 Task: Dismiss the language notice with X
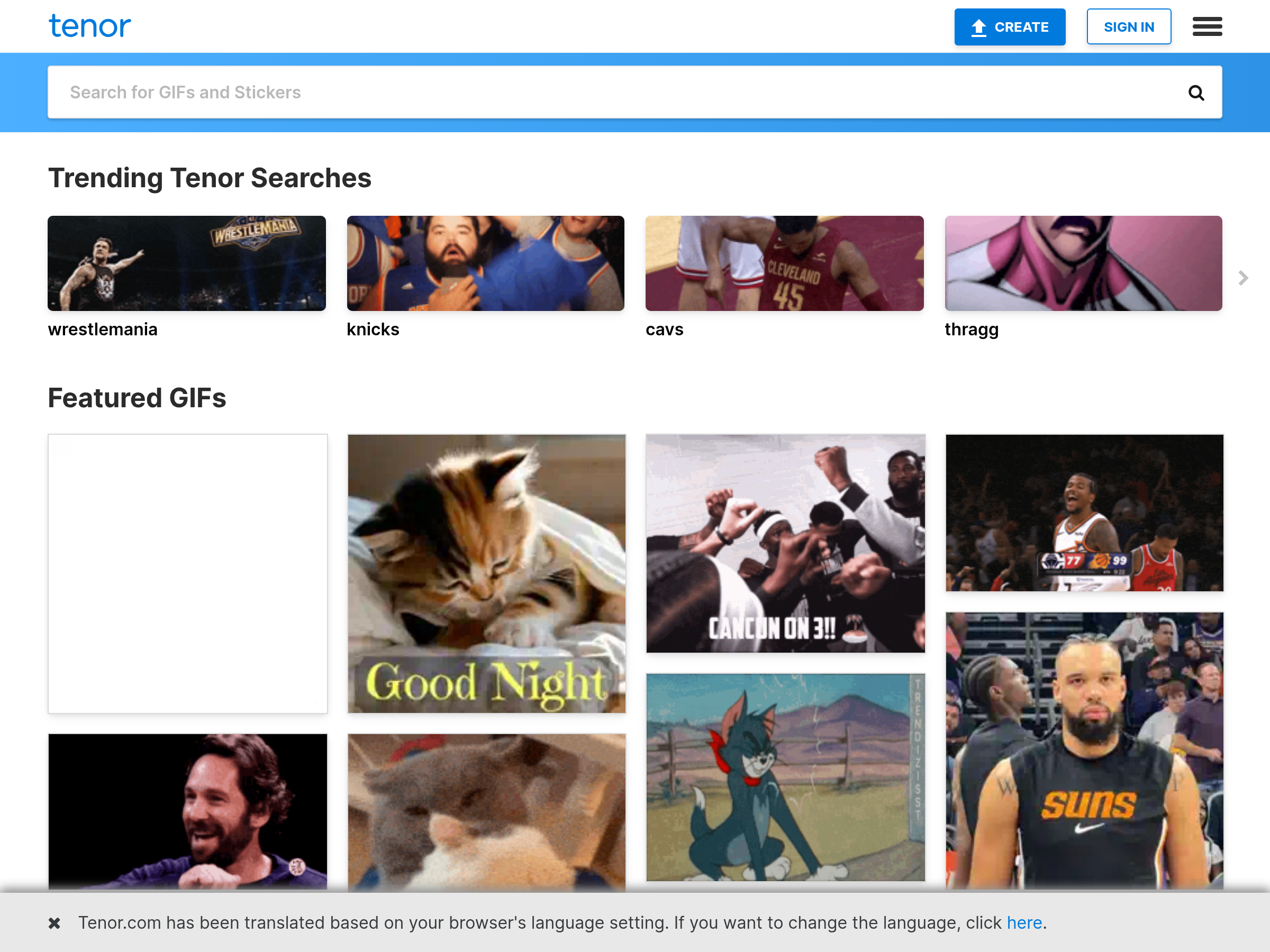[55, 923]
